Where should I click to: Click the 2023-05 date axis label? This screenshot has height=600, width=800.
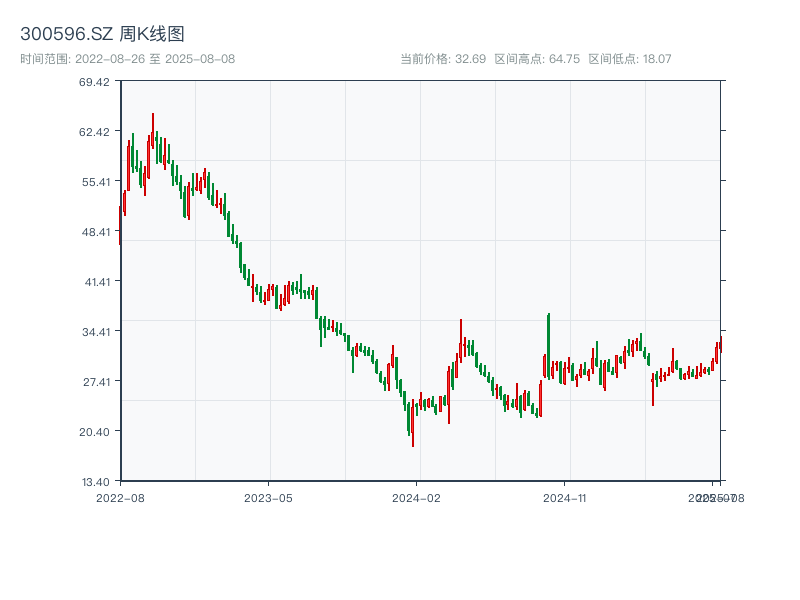coord(268,497)
